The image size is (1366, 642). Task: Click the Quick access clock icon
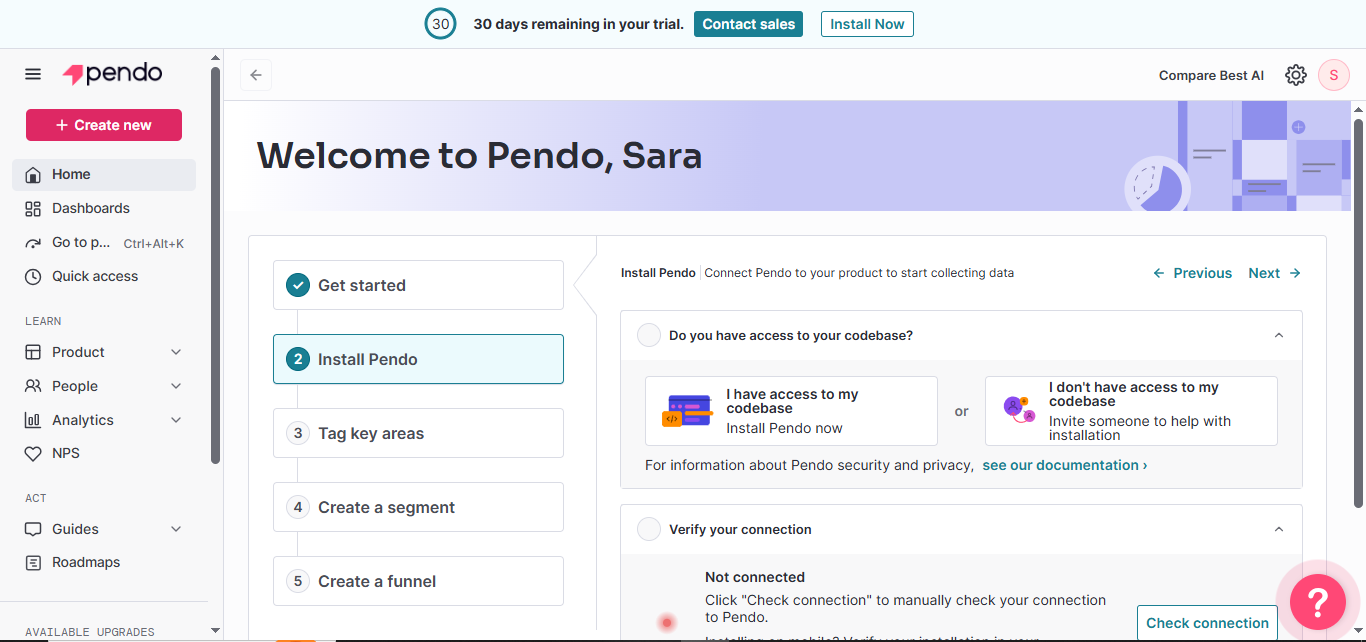point(33,276)
